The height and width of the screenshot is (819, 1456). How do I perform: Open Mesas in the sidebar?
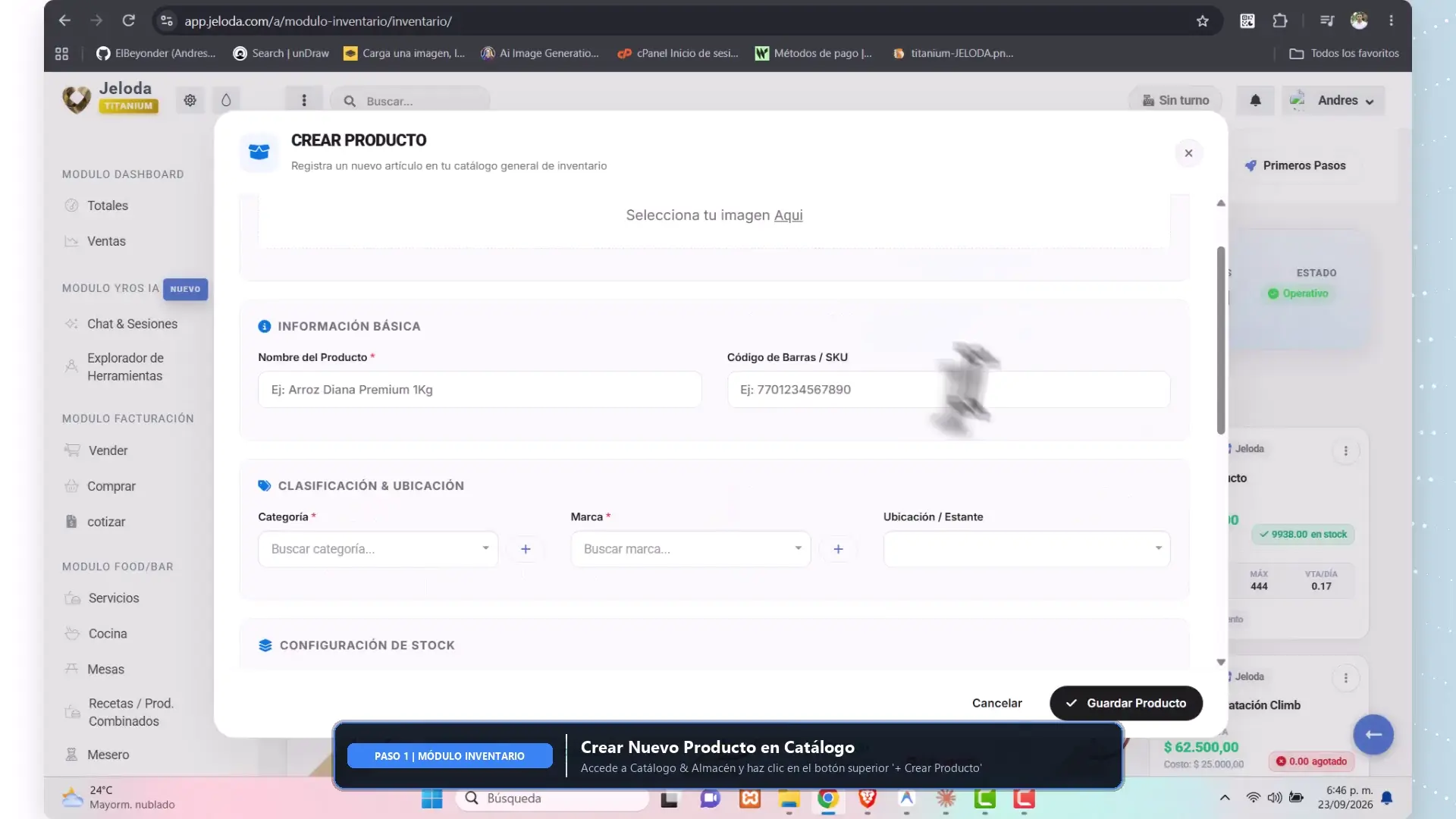click(105, 670)
